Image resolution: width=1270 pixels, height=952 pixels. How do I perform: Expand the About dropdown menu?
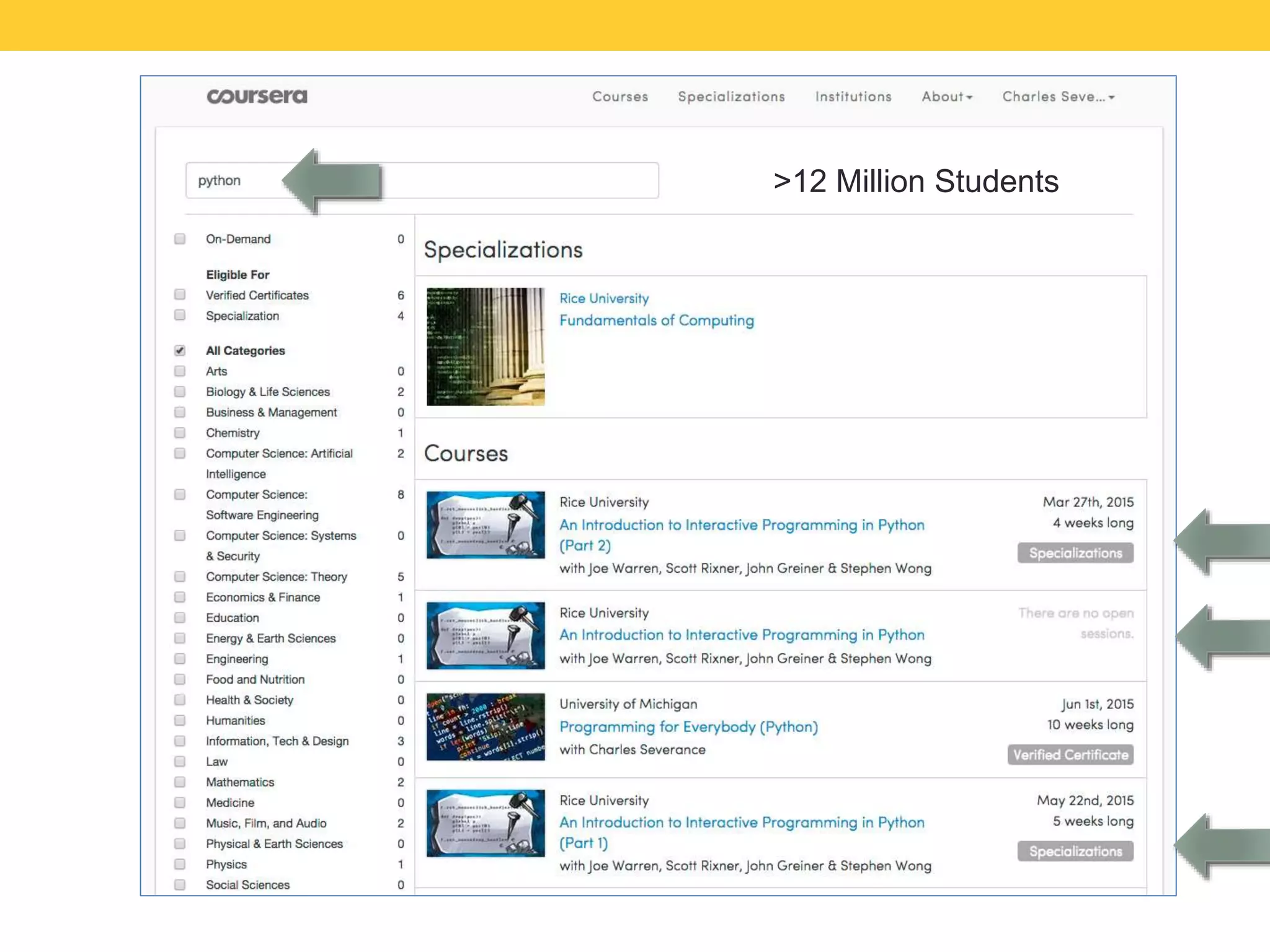pyautogui.click(x=947, y=97)
